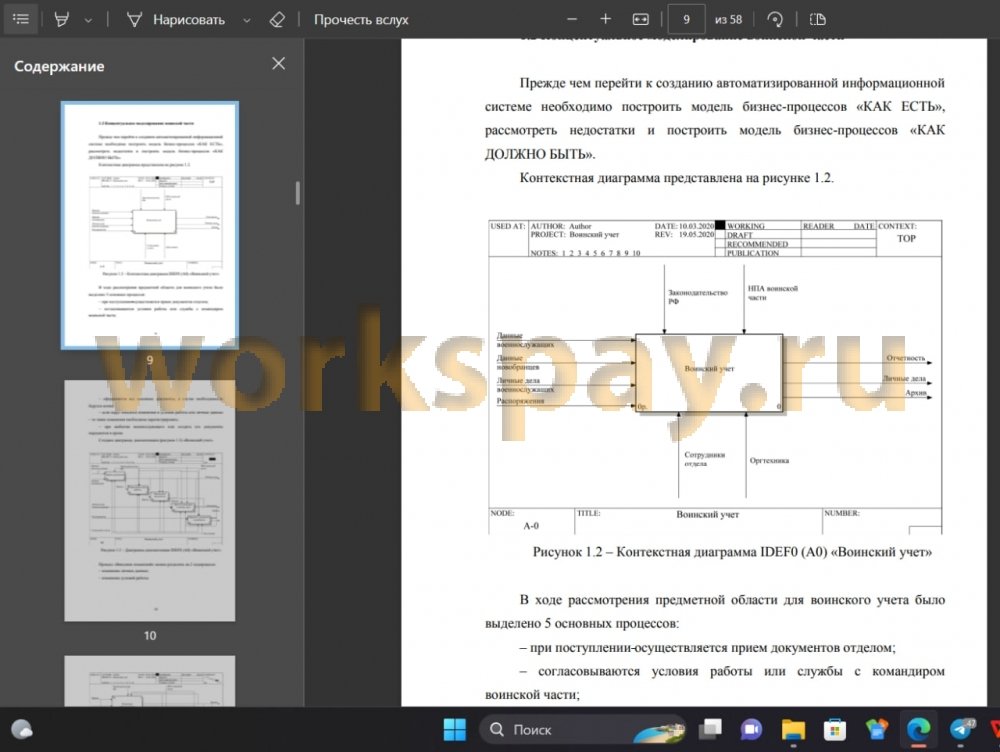Launch the chat app on the taskbar
1000x752 pixels.
click(x=751, y=729)
